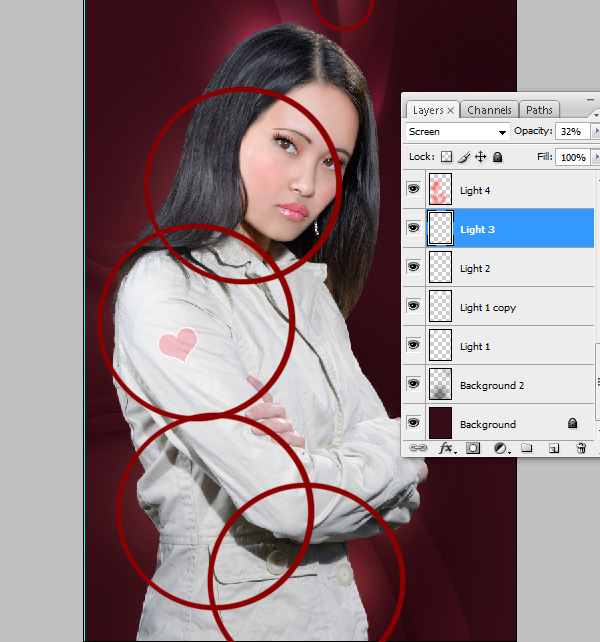
Task: Select the layer named Light 1 copy
Action: pos(488,308)
